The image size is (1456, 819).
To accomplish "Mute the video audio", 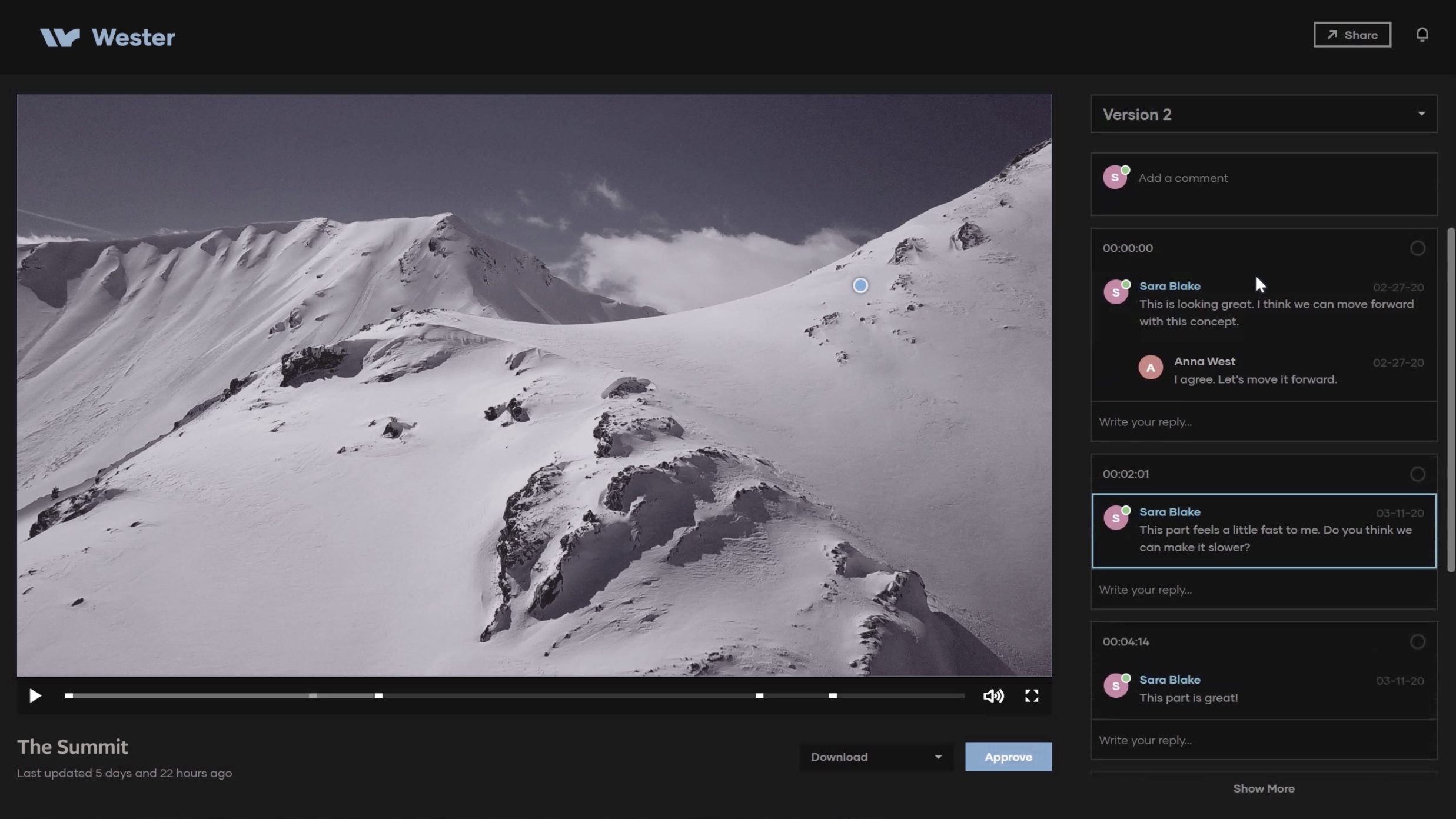I will [993, 695].
